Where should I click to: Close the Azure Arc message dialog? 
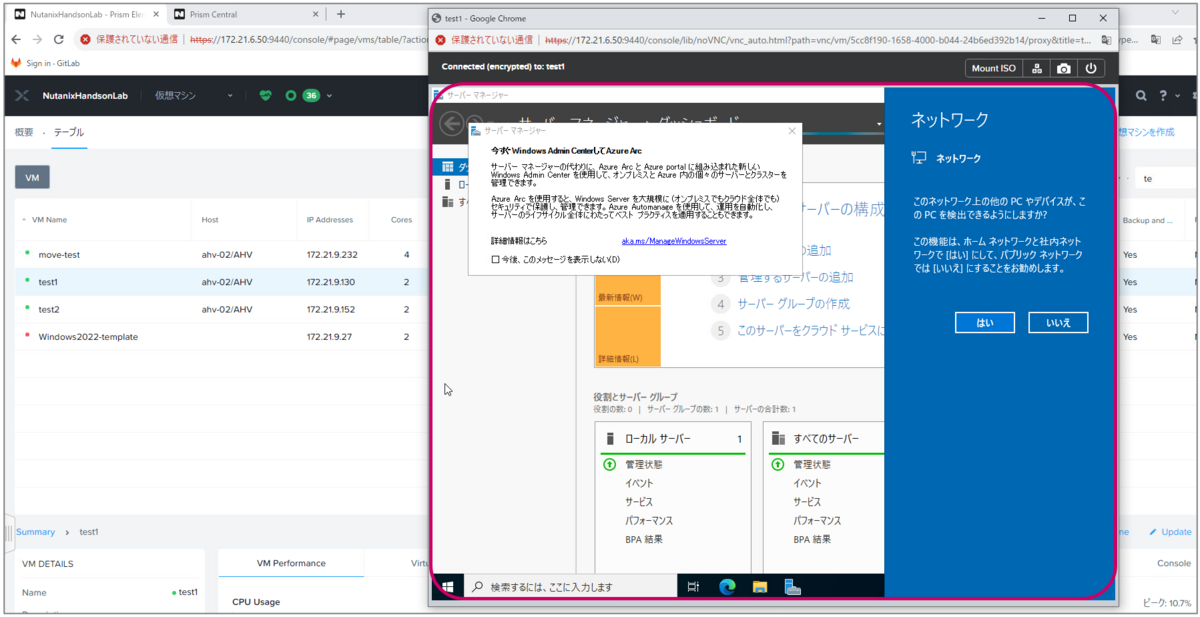(x=792, y=130)
